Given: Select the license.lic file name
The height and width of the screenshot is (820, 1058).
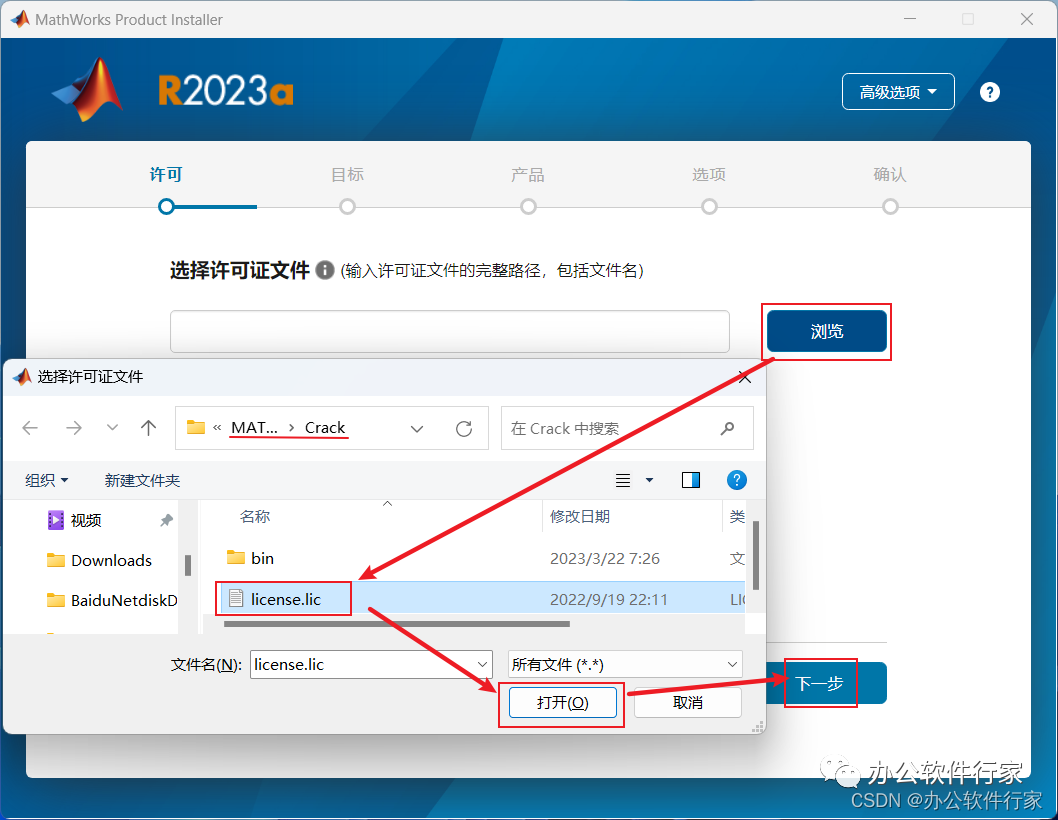Looking at the screenshot, I should pyautogui.click(x=285, y=599).
